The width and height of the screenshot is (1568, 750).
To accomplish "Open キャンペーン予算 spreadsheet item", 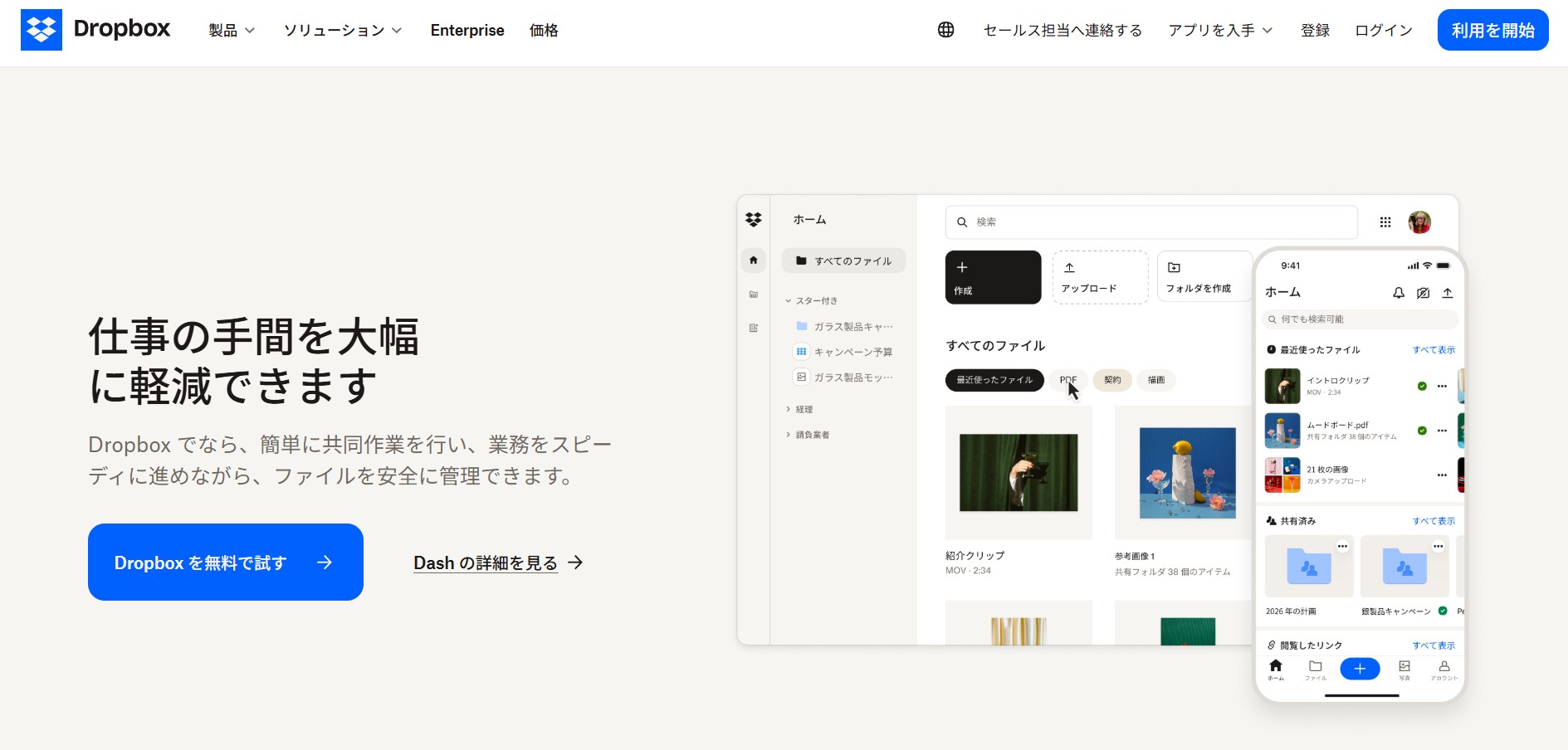I will [843, 352].
